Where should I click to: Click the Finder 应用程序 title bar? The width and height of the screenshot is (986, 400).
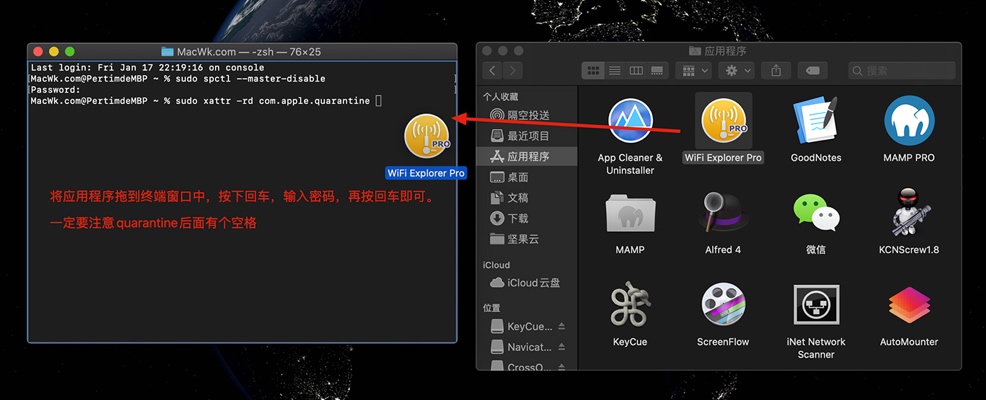[x=717, y=50]
